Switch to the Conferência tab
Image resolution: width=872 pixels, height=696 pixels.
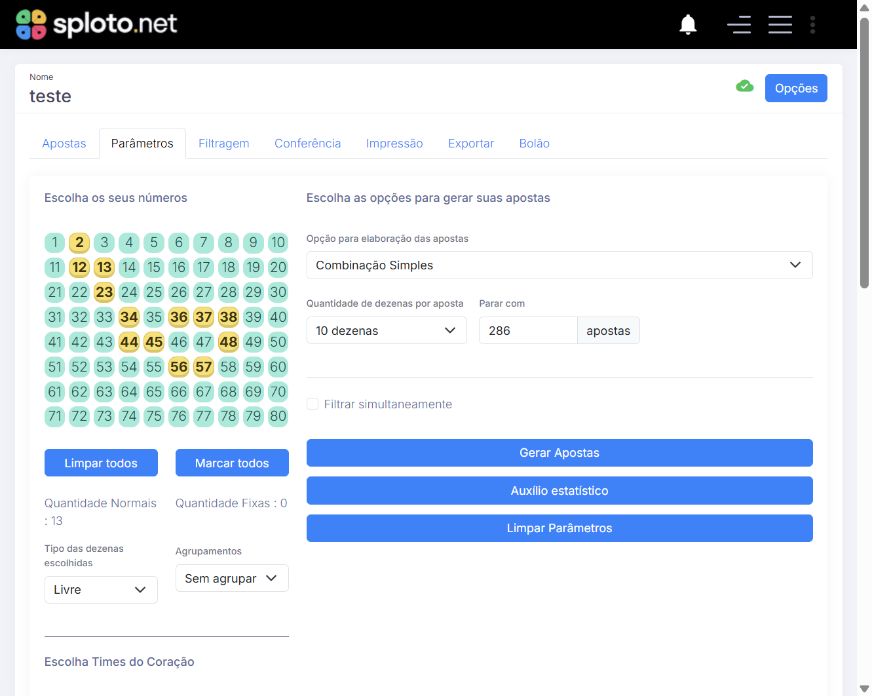tap(308, 143)
